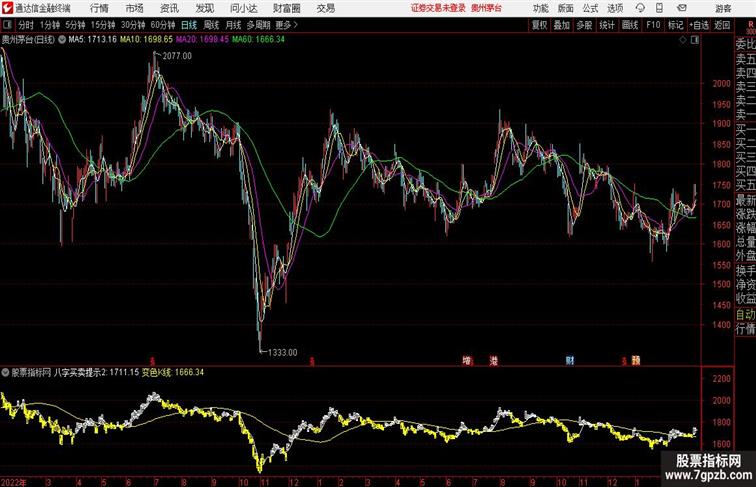756x487 pixels.
Task: Open the mail envelope icon
Action: 682,8
